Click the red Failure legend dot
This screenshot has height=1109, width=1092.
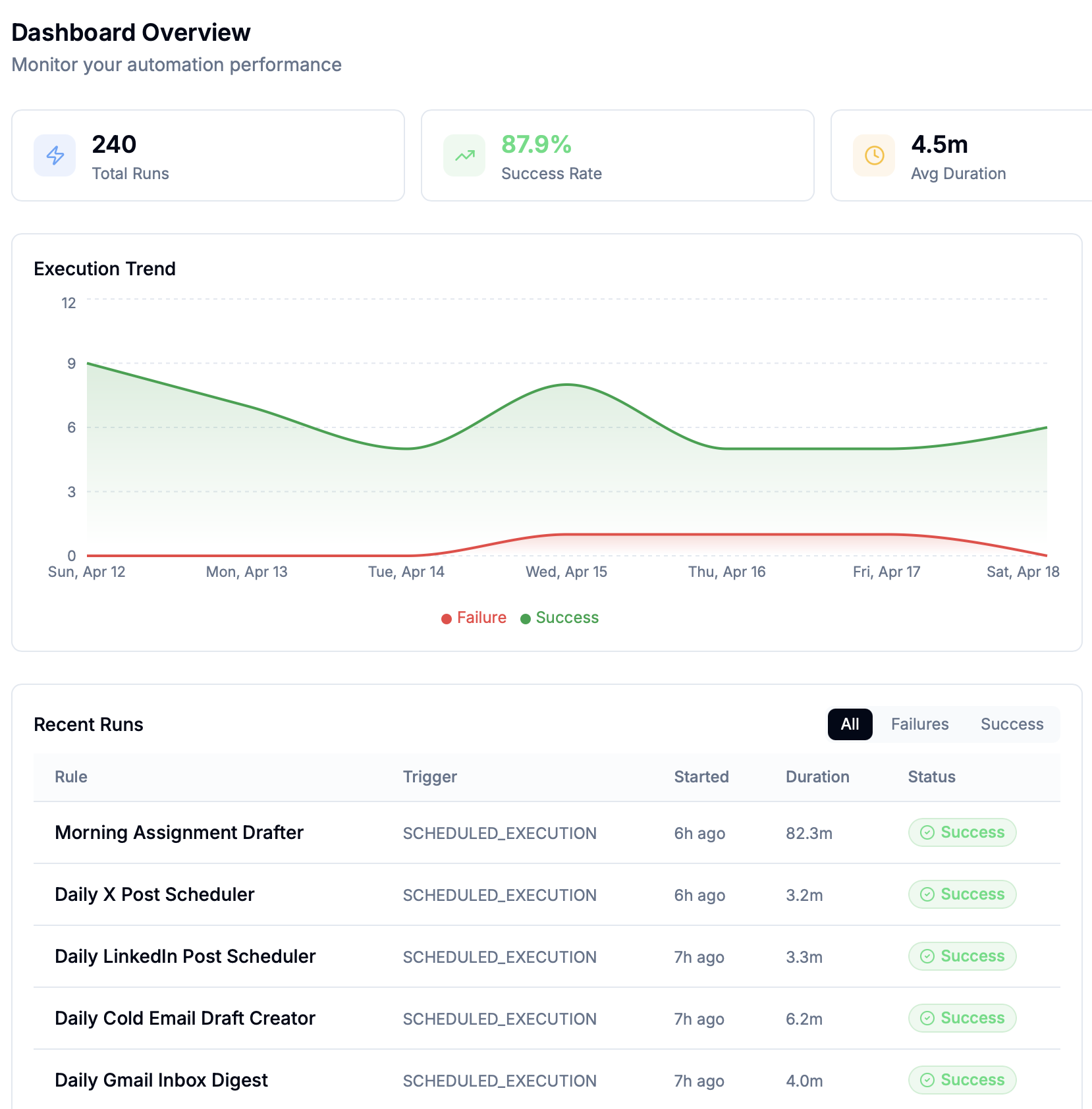point(446,618)
